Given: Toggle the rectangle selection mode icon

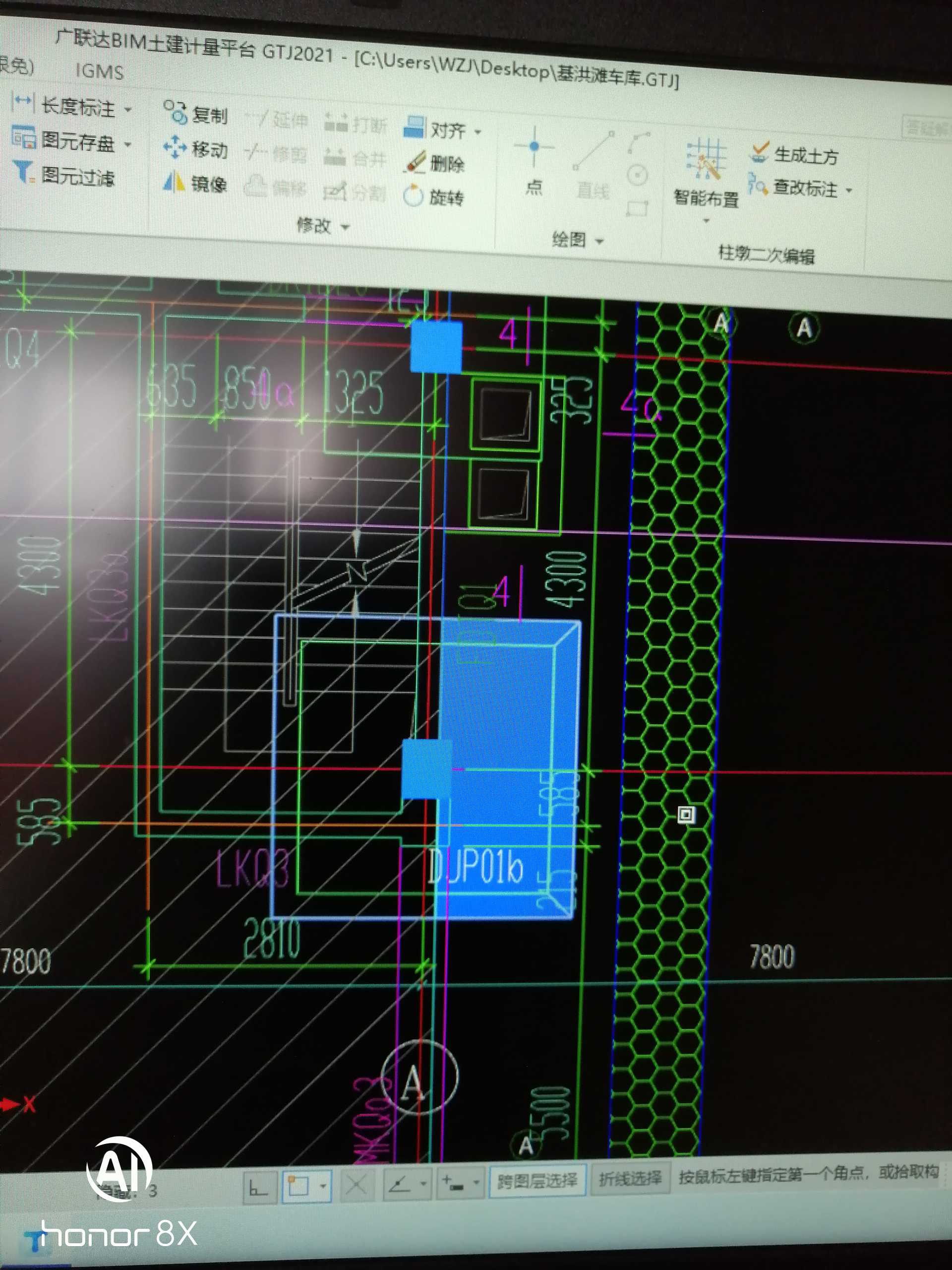Looking at the screenshot, I should [298, 1186].
